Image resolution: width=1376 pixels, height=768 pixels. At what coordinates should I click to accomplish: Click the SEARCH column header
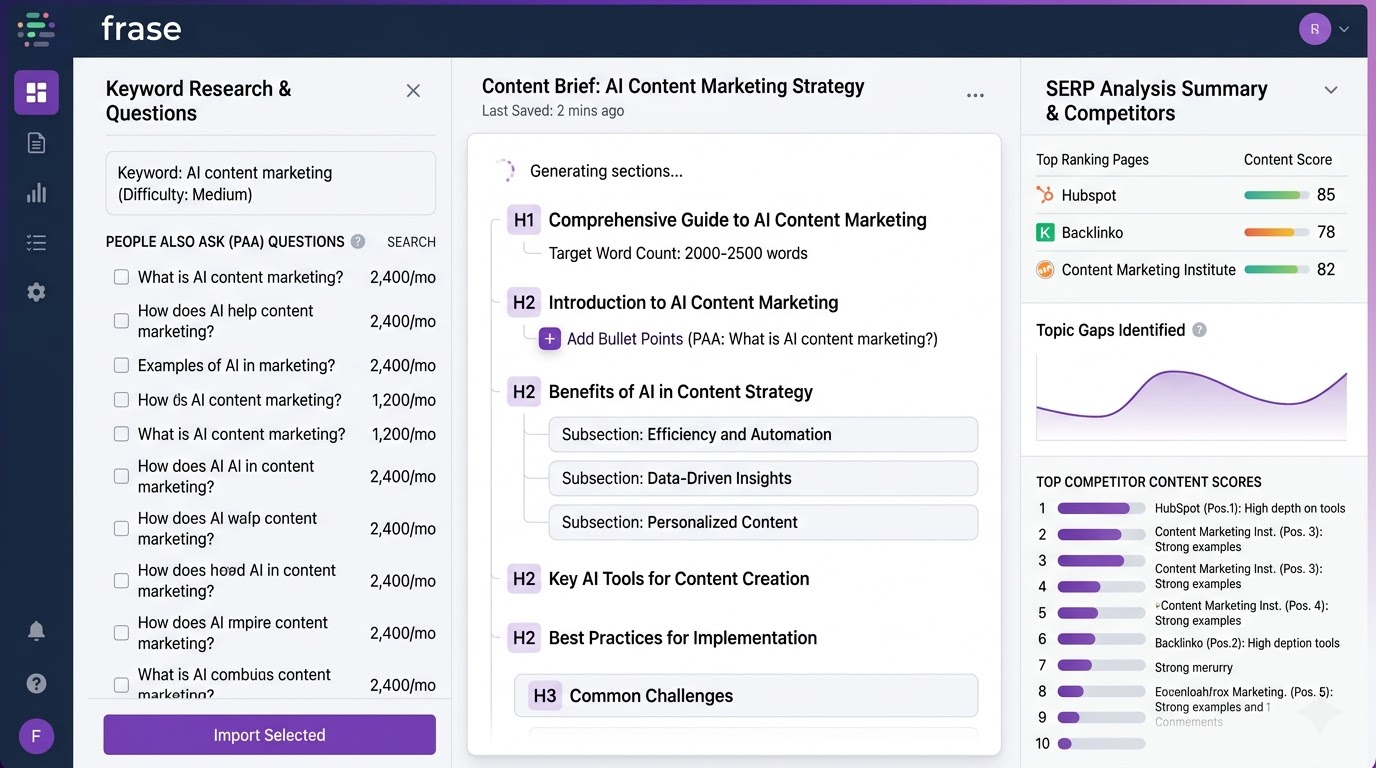411,242
